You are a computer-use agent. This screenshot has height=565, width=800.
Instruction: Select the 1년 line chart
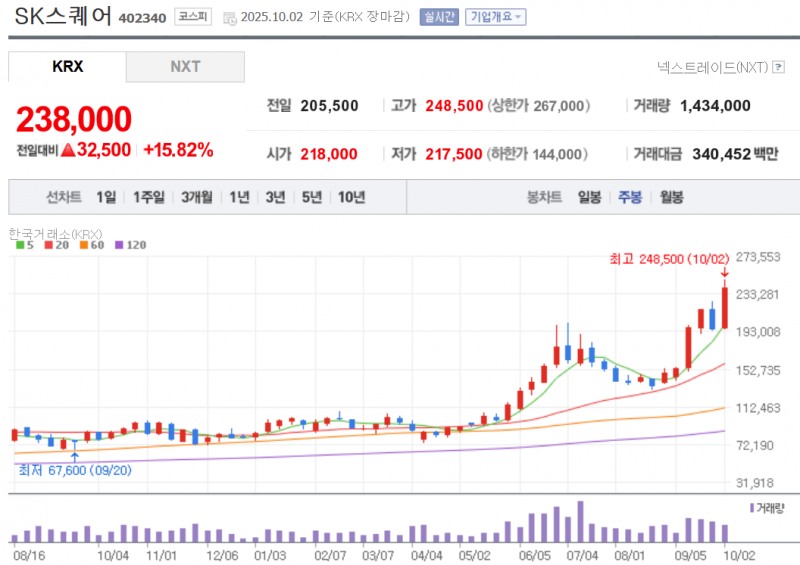(239, 197)
